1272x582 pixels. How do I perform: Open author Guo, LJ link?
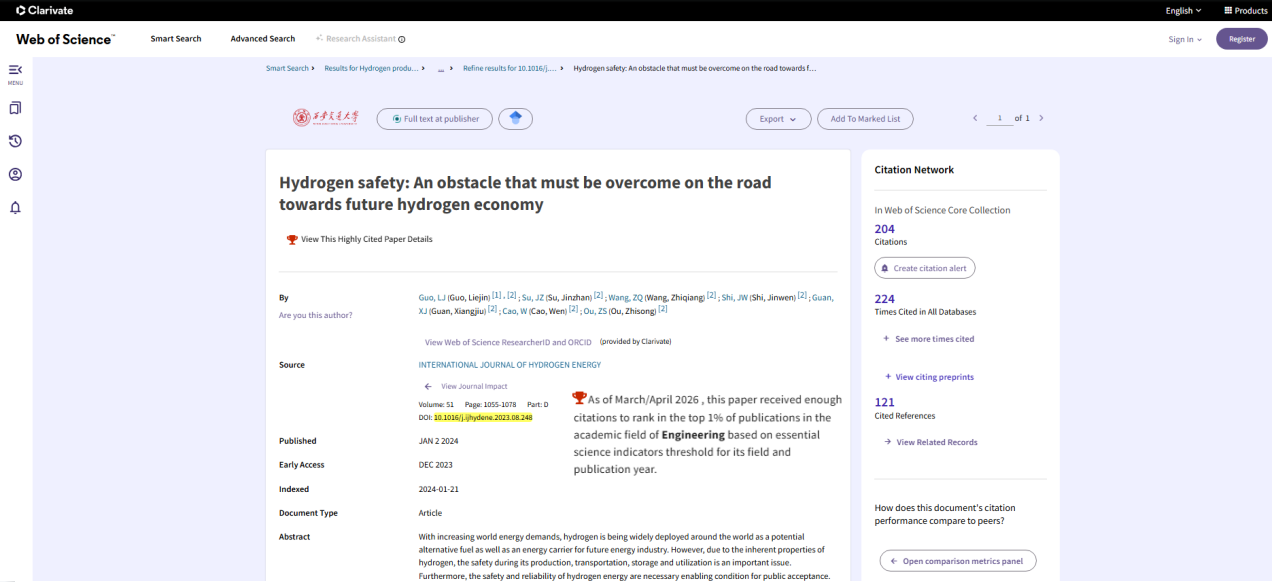point(431,297)
